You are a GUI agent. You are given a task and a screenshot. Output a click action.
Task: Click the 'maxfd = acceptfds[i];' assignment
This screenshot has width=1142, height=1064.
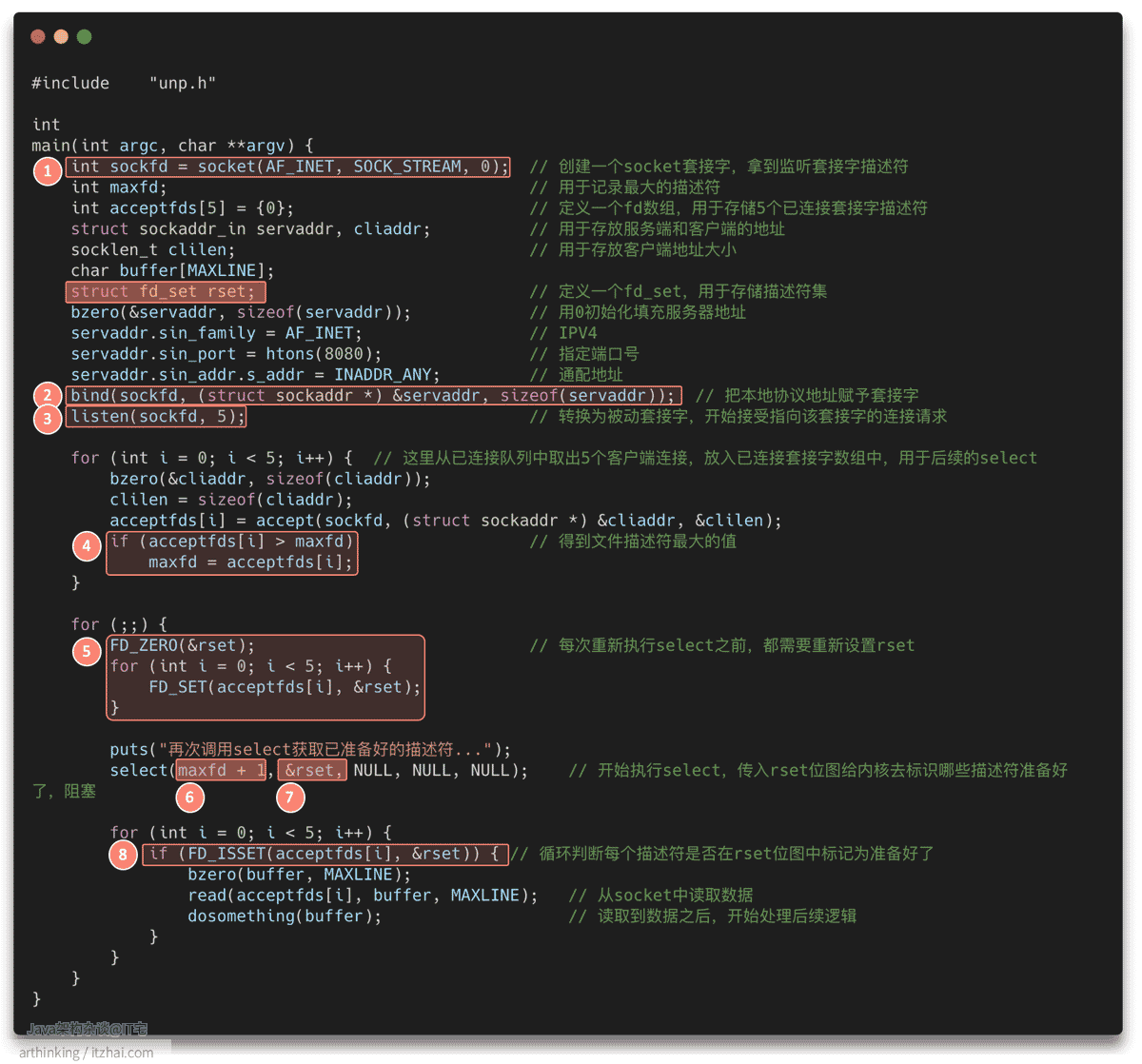[251, 562]
